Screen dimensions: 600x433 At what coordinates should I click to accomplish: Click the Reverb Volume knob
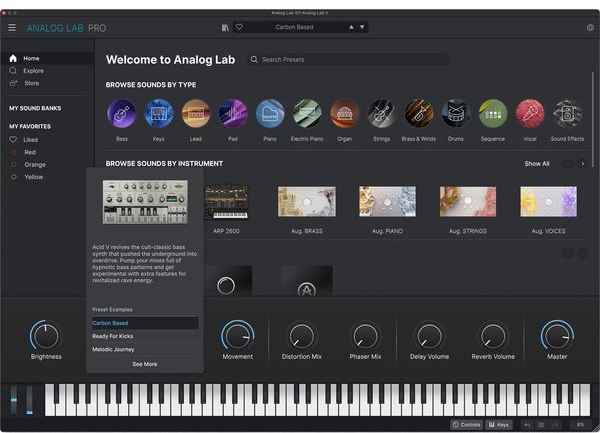click(x=493, y=336)
